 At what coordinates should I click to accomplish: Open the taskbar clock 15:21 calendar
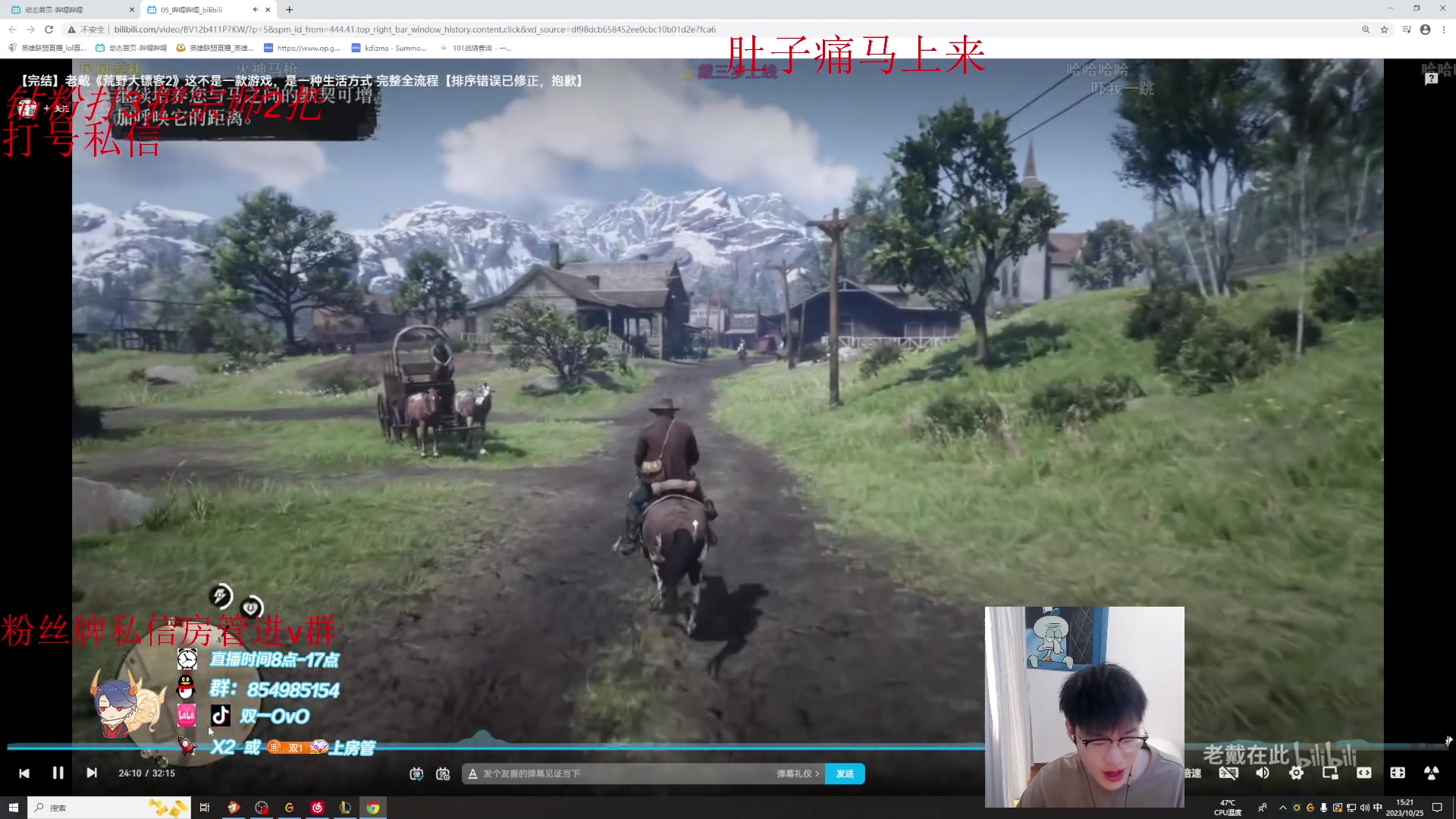pyautogui.click(x=1405, y=808)
